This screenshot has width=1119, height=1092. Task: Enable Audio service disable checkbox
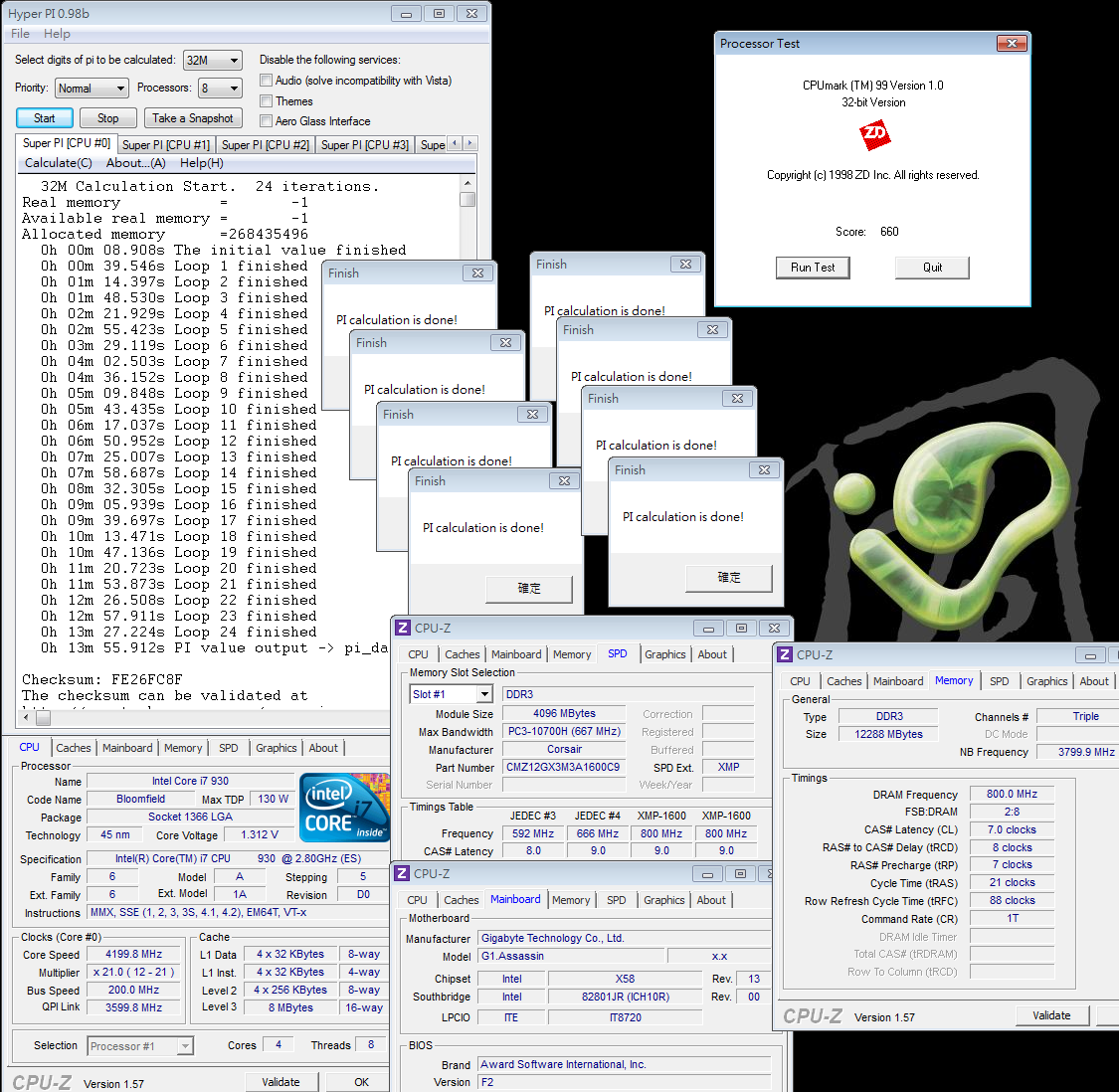(x=267, y=81)
